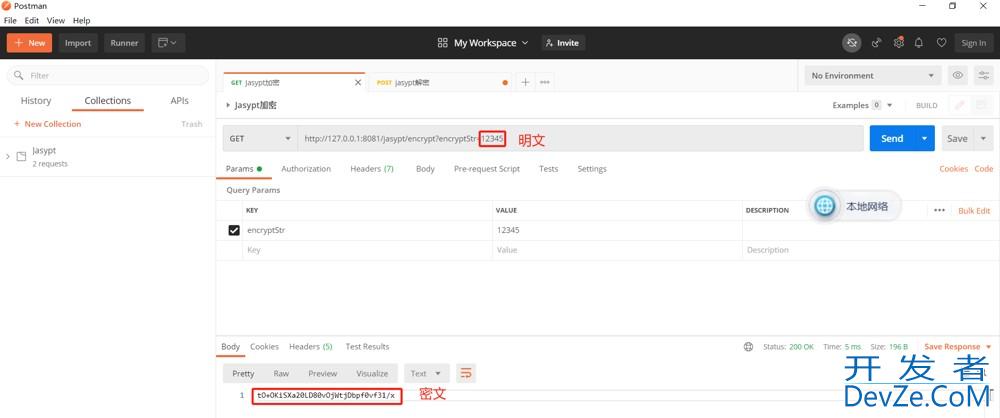Image resolution: width=1000 pixels, height=418 pixels.
Task: Click the environment quick look eye icon
Action: click(957, 75)
